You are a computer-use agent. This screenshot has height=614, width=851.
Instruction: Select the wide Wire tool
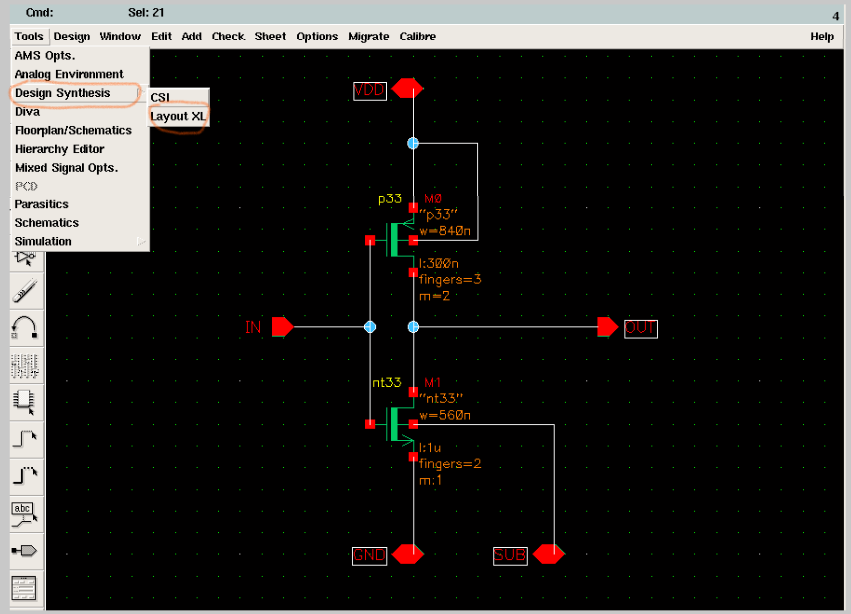25,475
